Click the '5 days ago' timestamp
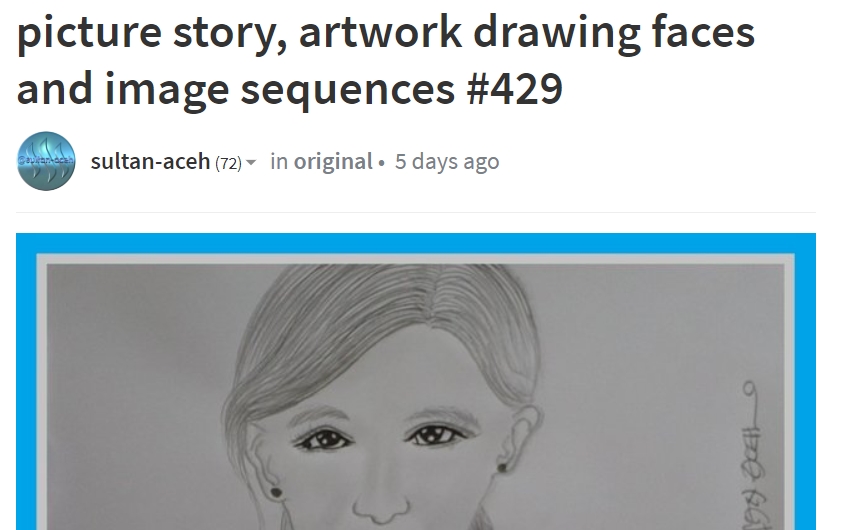The height and width of the screenshot is (530, 849). pyautogui.click(x=447, y=161)
